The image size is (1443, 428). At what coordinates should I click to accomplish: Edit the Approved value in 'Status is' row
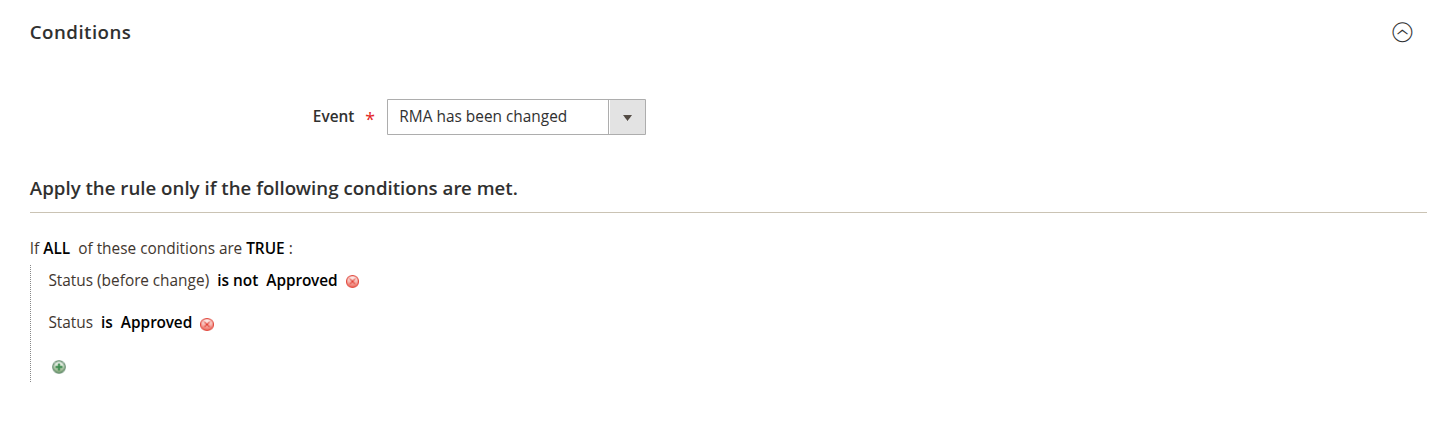[156, 323]
